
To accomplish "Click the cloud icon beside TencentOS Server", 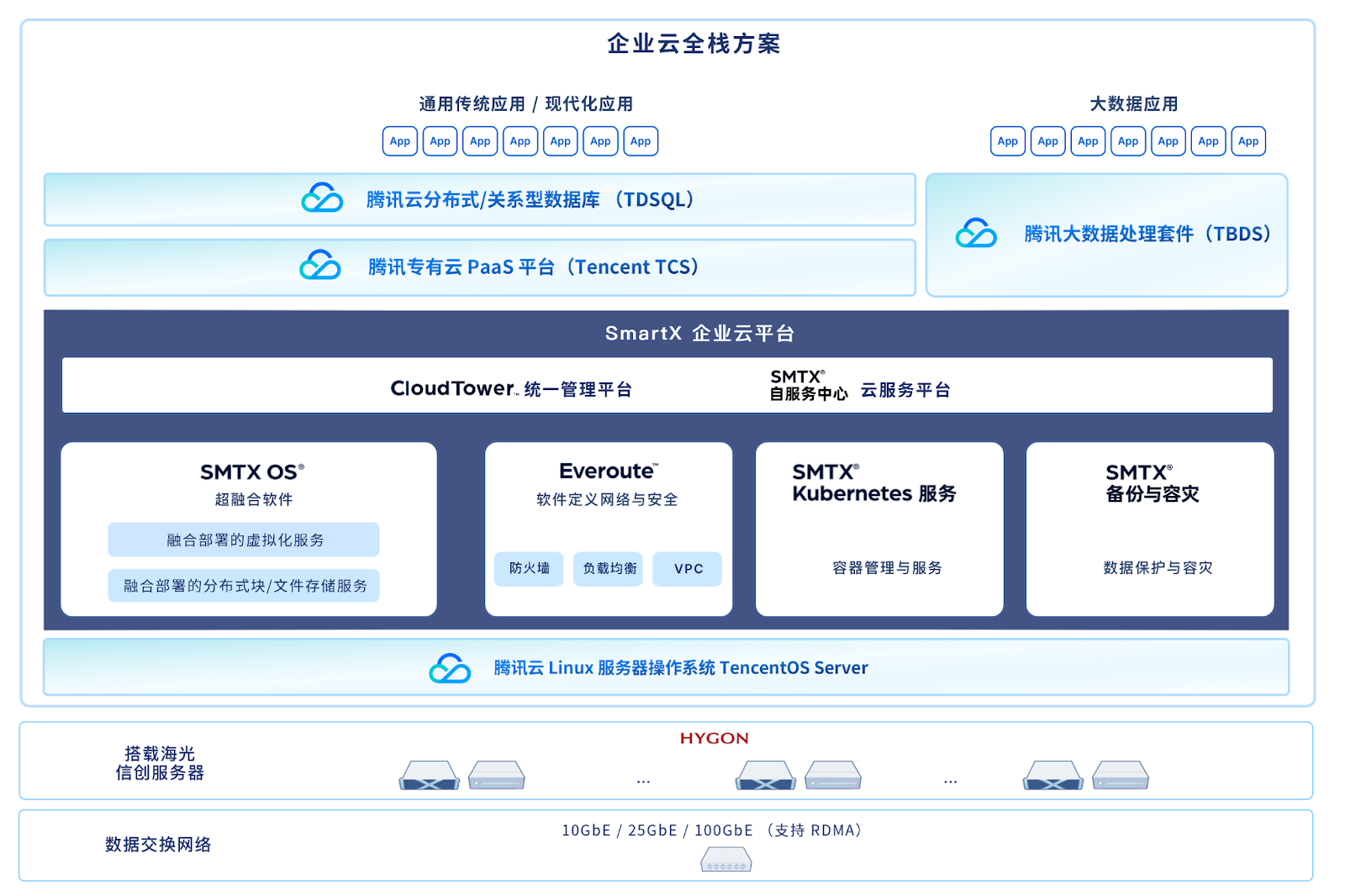I will 450,668.
